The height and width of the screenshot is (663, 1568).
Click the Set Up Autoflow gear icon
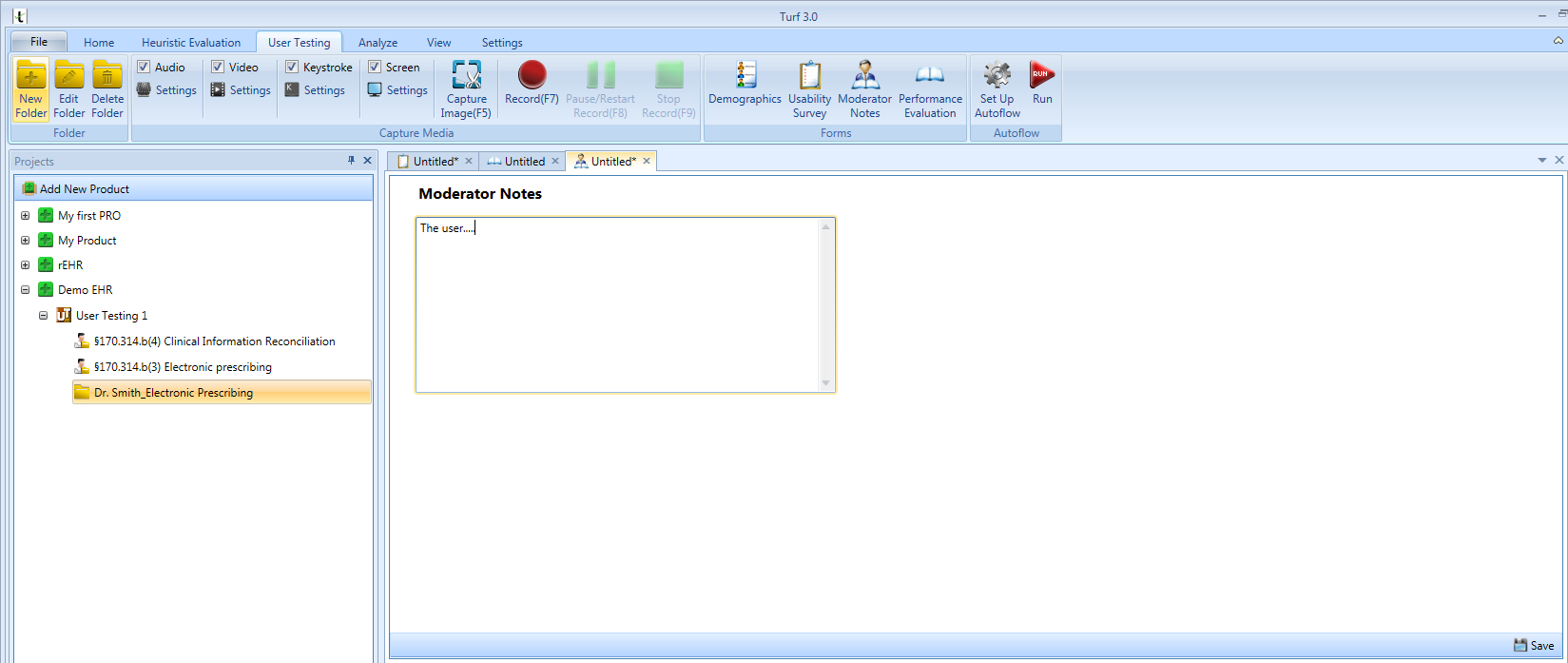997,75
